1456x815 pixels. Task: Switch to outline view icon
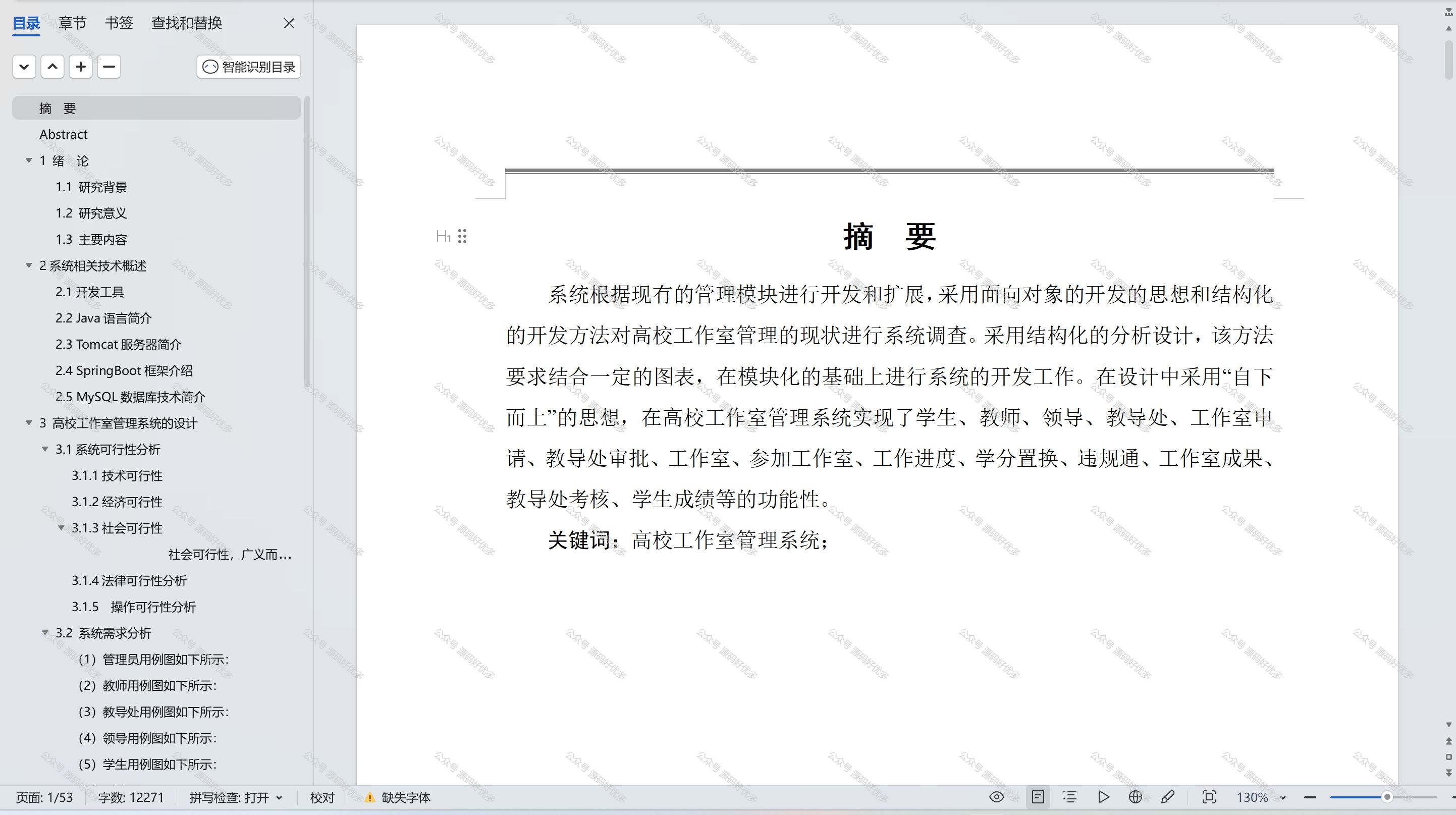pyautogui.click(x=1069, y=797)
